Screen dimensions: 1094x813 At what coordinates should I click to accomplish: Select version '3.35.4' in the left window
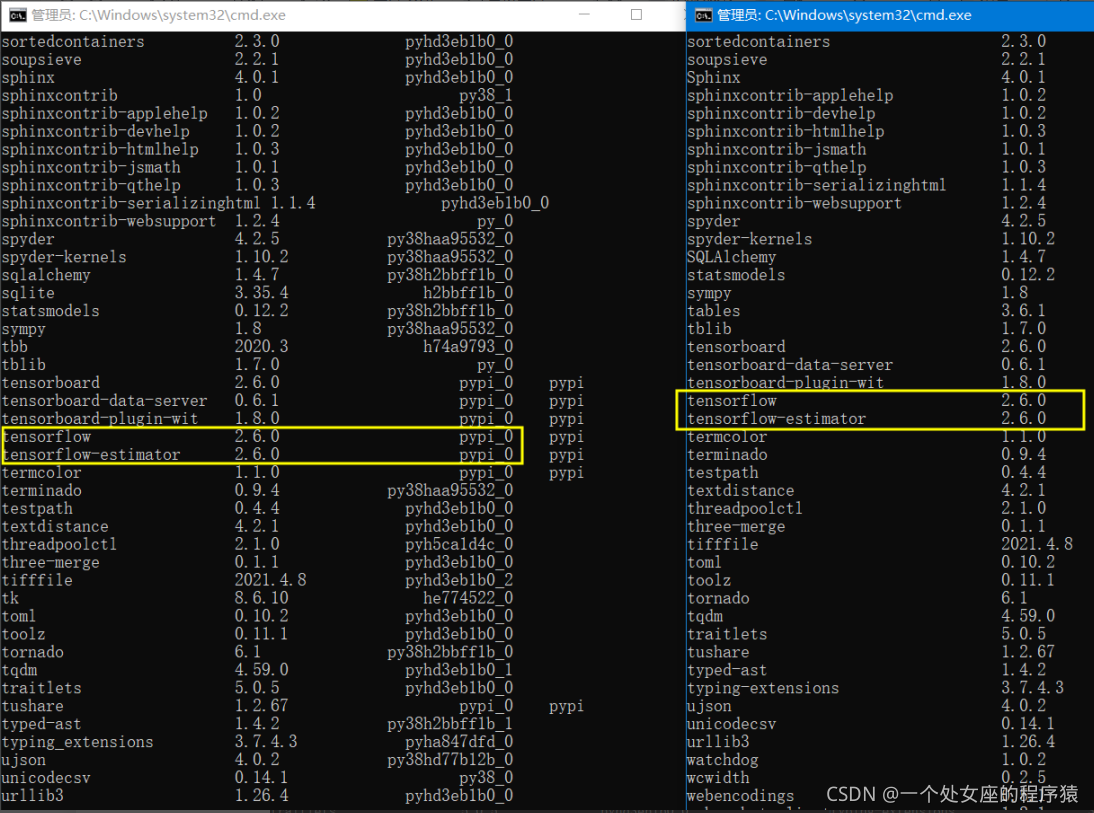coord(262,292)
